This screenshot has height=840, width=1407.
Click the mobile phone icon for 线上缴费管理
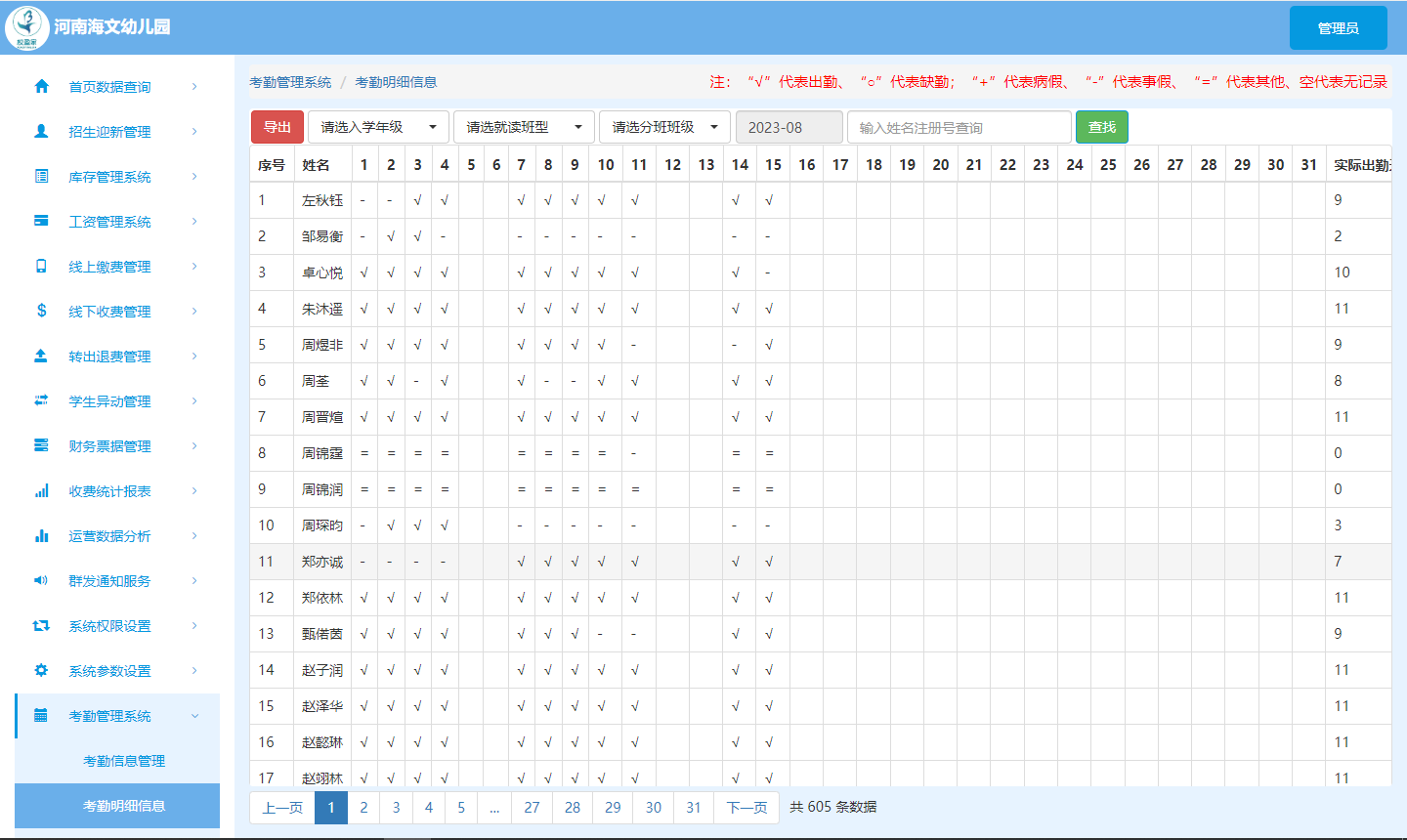click(x=41, y=266)
